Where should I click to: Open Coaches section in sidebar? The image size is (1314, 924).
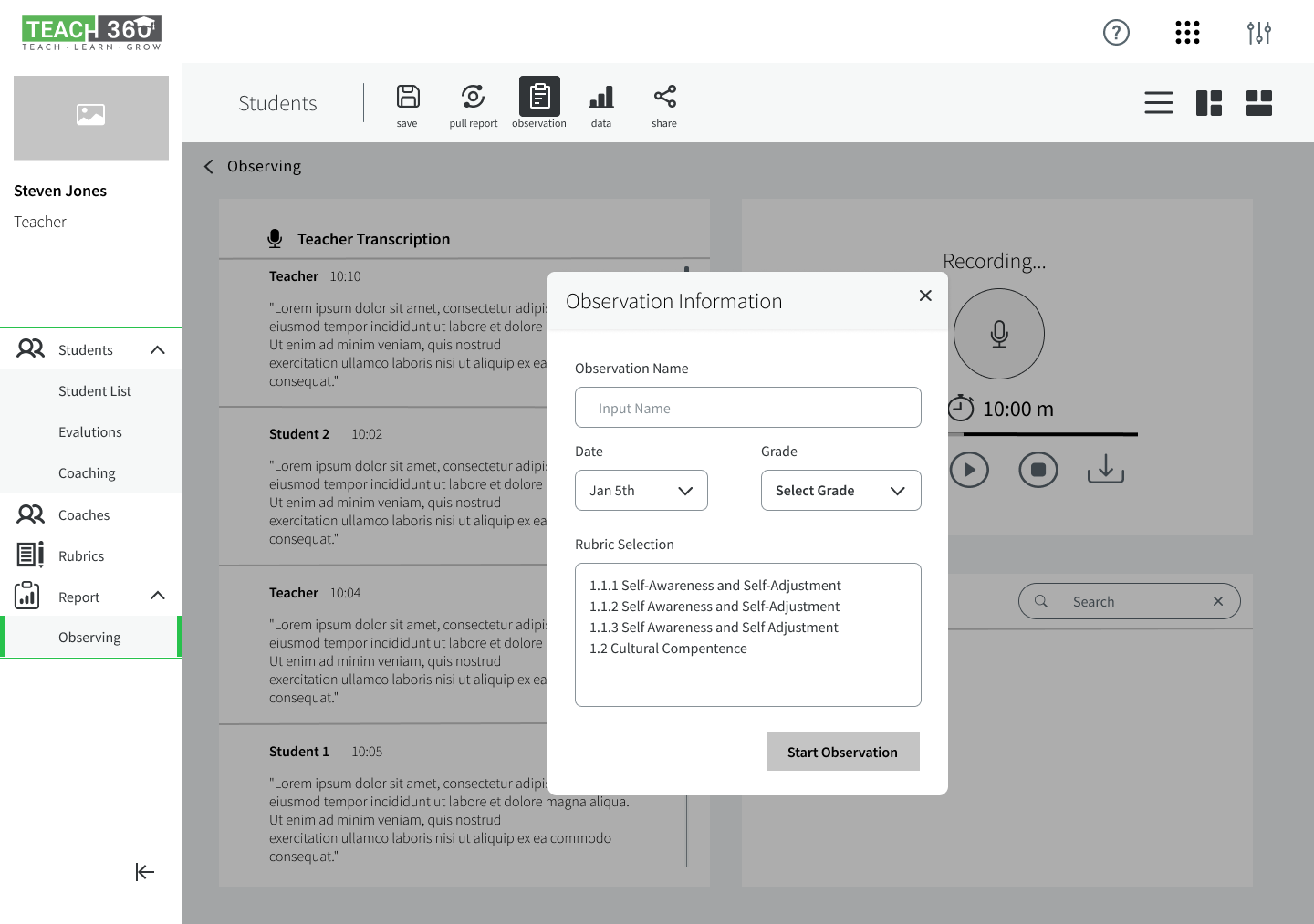84,514
